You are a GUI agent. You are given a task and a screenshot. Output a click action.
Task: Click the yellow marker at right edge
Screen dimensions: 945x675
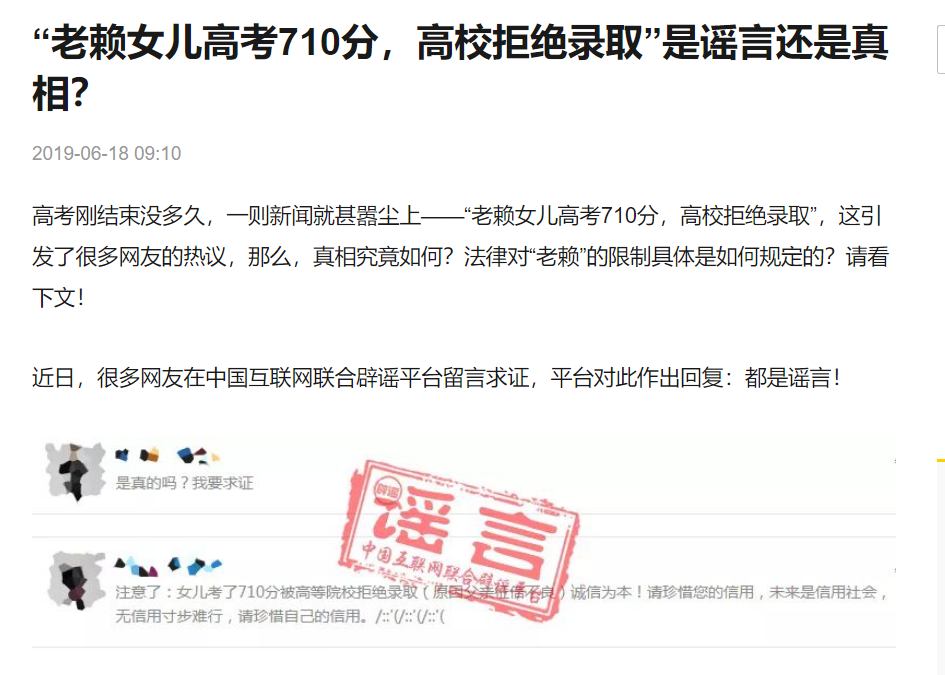[x=941, y=461]
